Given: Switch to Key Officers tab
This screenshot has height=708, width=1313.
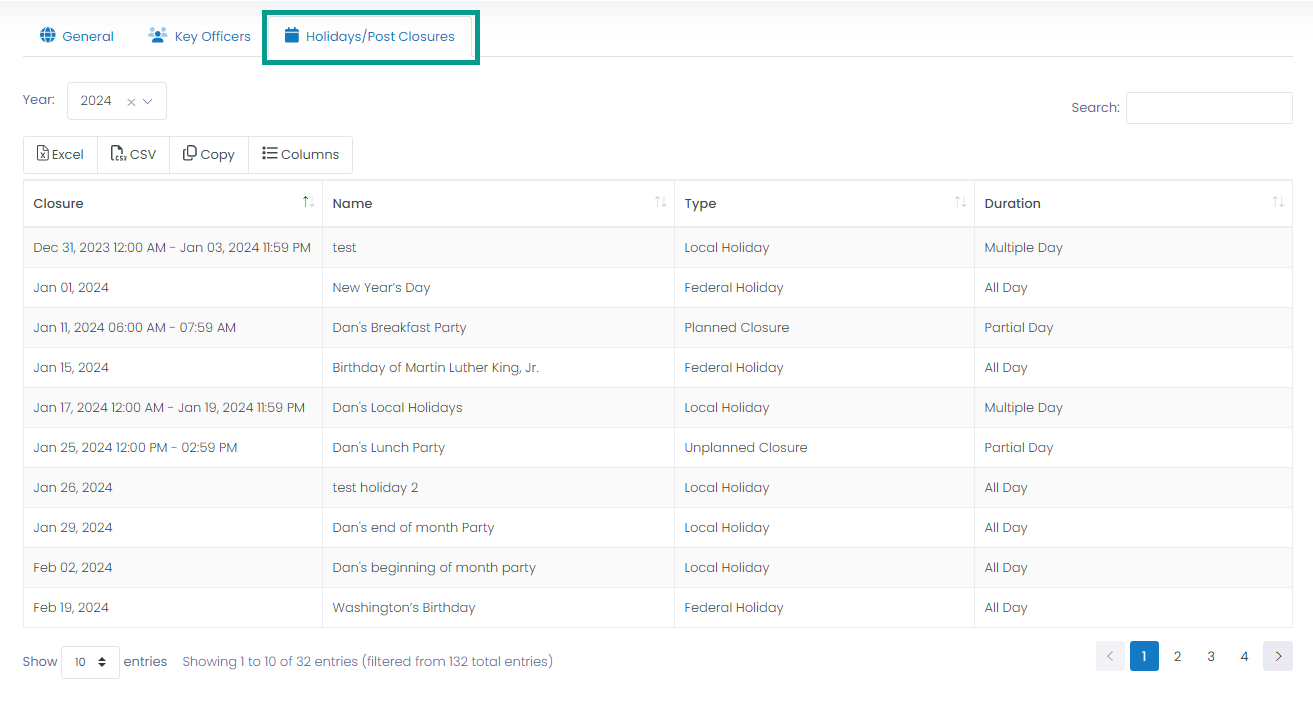Looking at the screenshot, I should pos(199,36).
